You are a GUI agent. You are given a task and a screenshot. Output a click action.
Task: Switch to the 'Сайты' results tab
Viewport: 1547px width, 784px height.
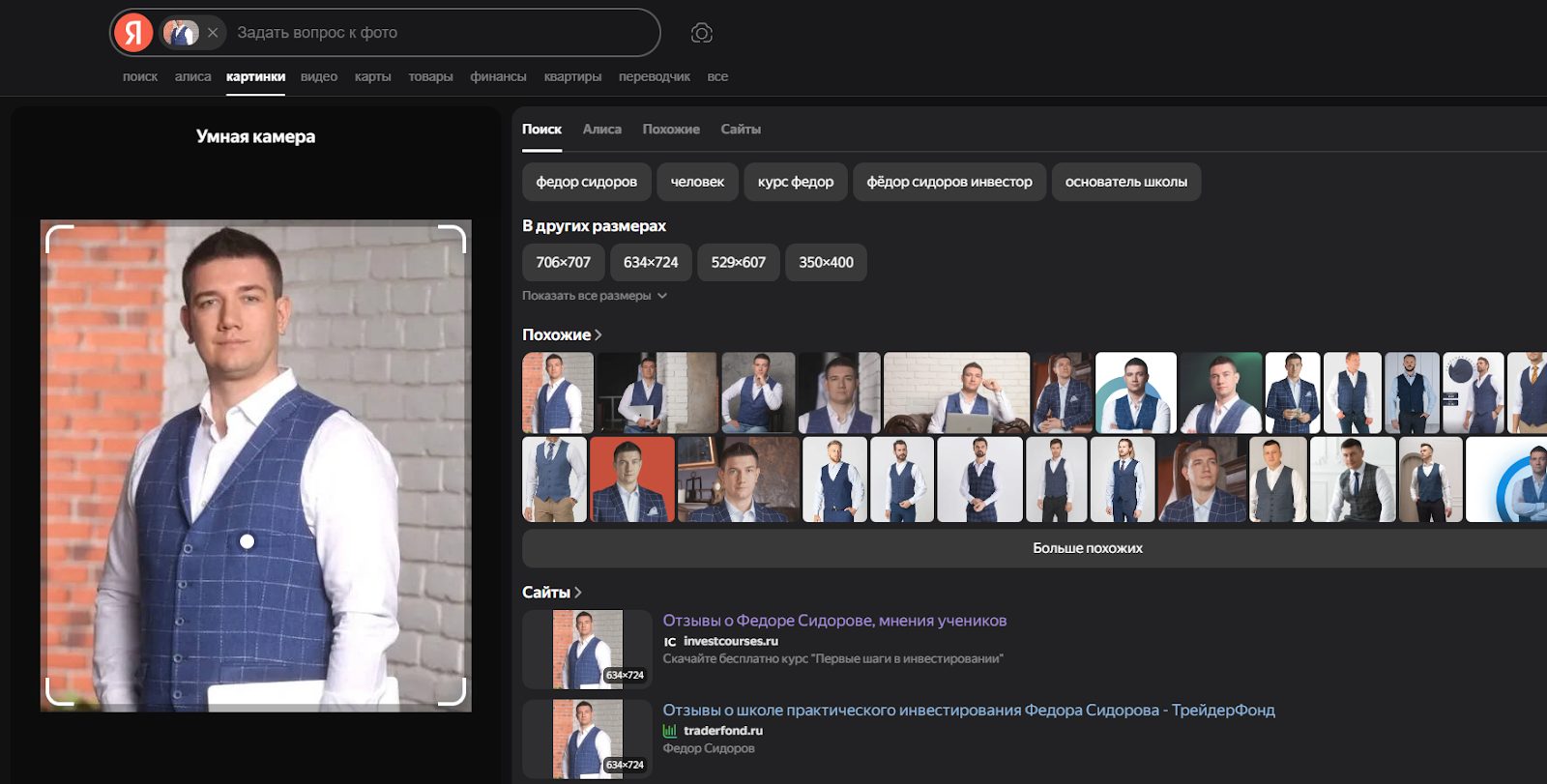(740, 130)
